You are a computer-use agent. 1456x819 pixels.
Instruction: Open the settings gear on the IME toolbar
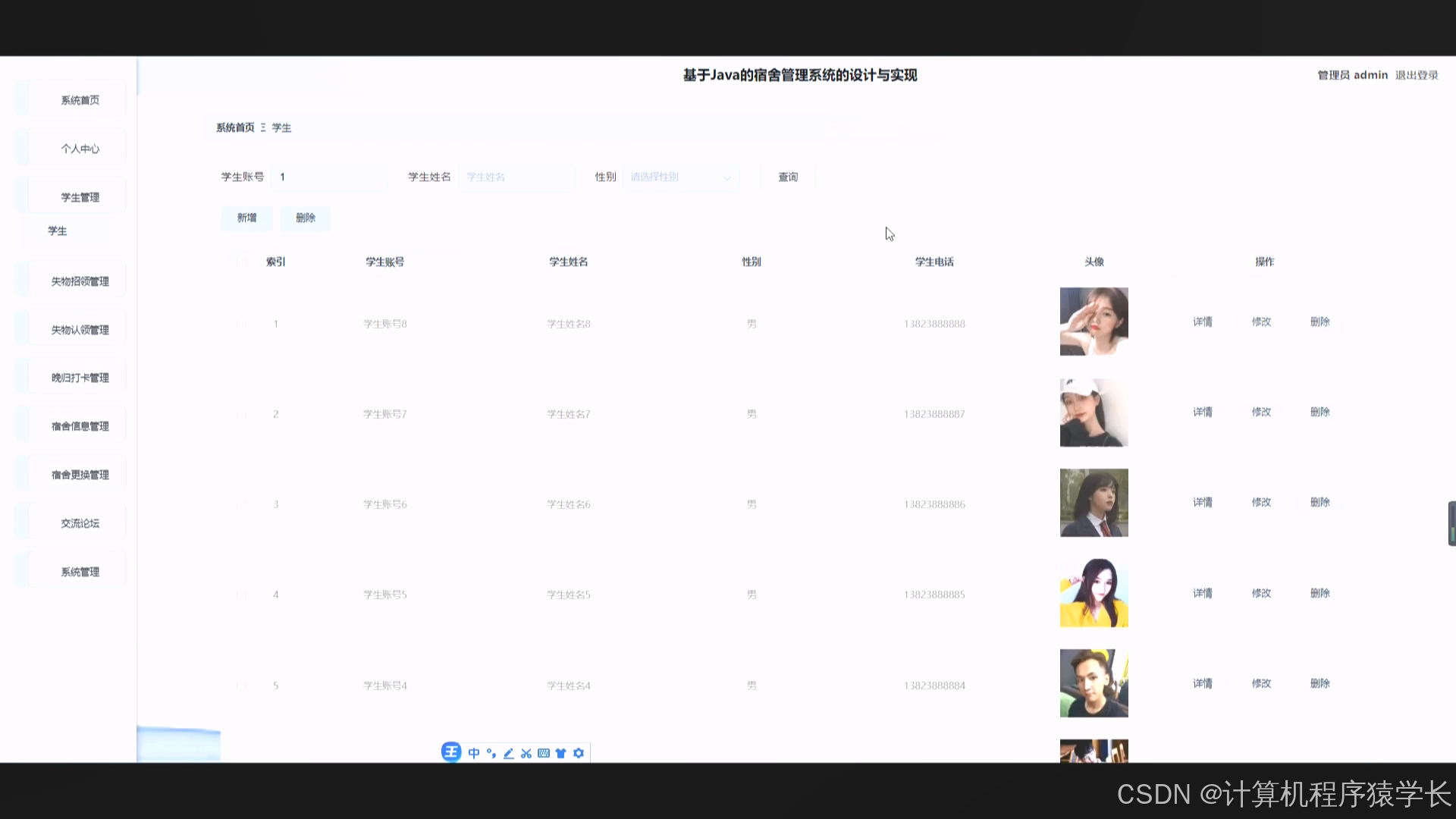(579, 752)
